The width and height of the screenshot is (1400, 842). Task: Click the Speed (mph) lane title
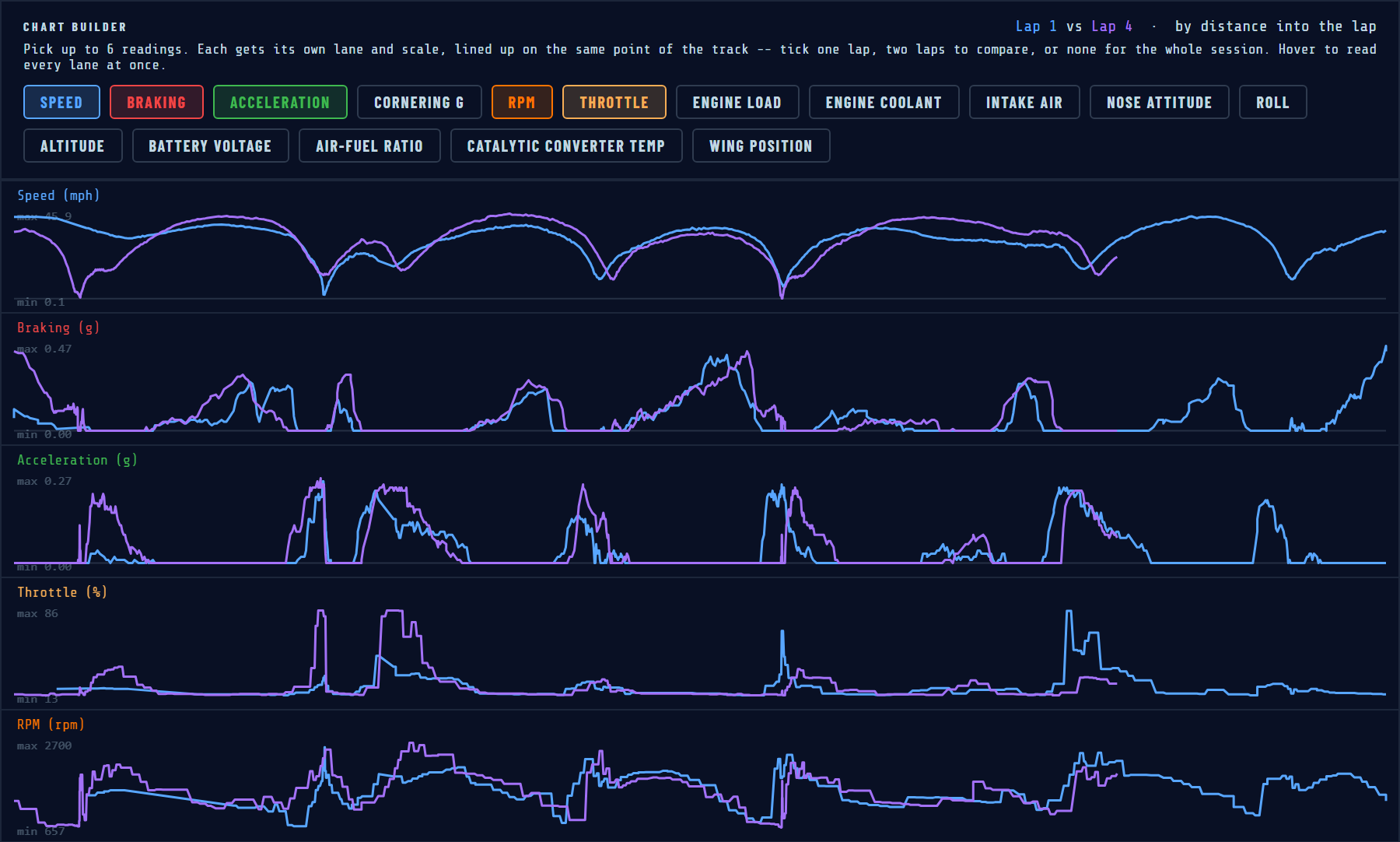click(58, 195)
